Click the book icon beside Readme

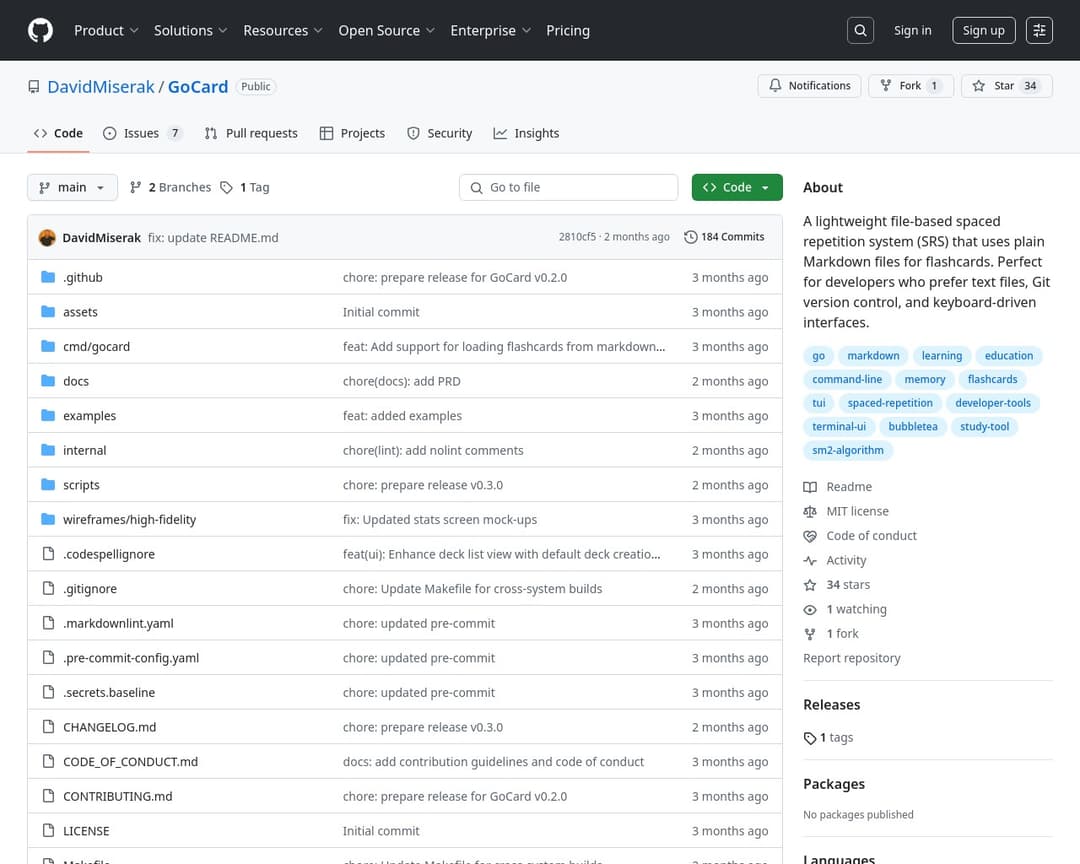(x=810, y=487)
